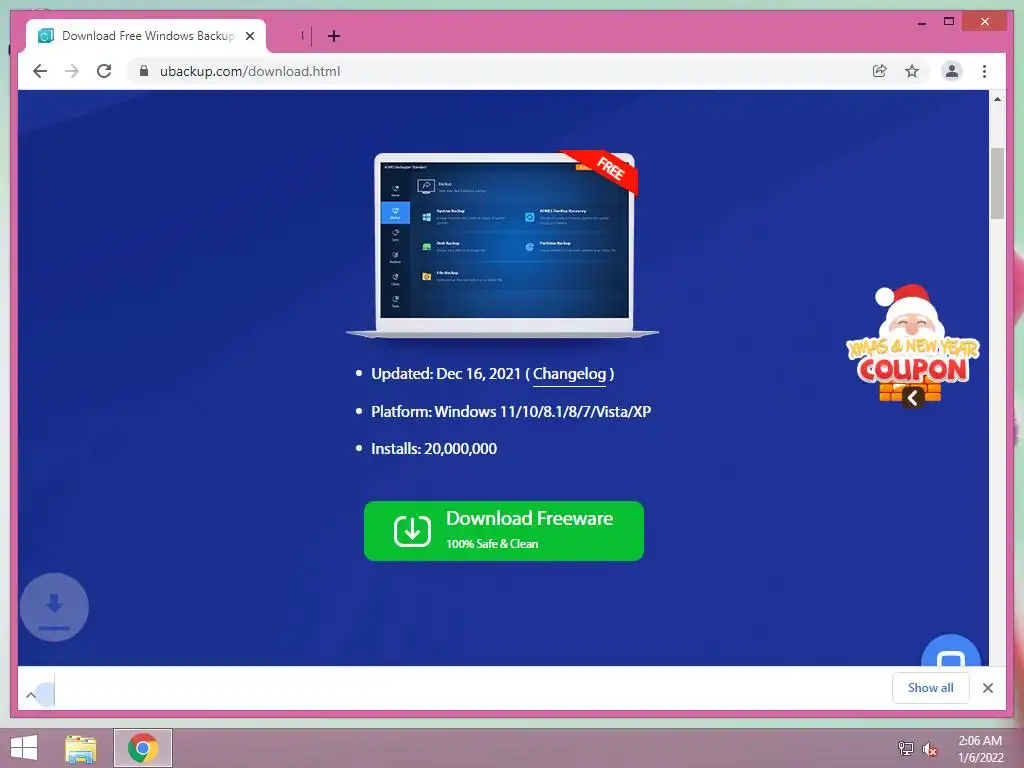Image resolution: width=1024 pixels, height=768 pixels.
Task: Click the 'Platform: Windows 11/10/8.1/8/7/Vista/XP' text
Action: coord(511,411)
